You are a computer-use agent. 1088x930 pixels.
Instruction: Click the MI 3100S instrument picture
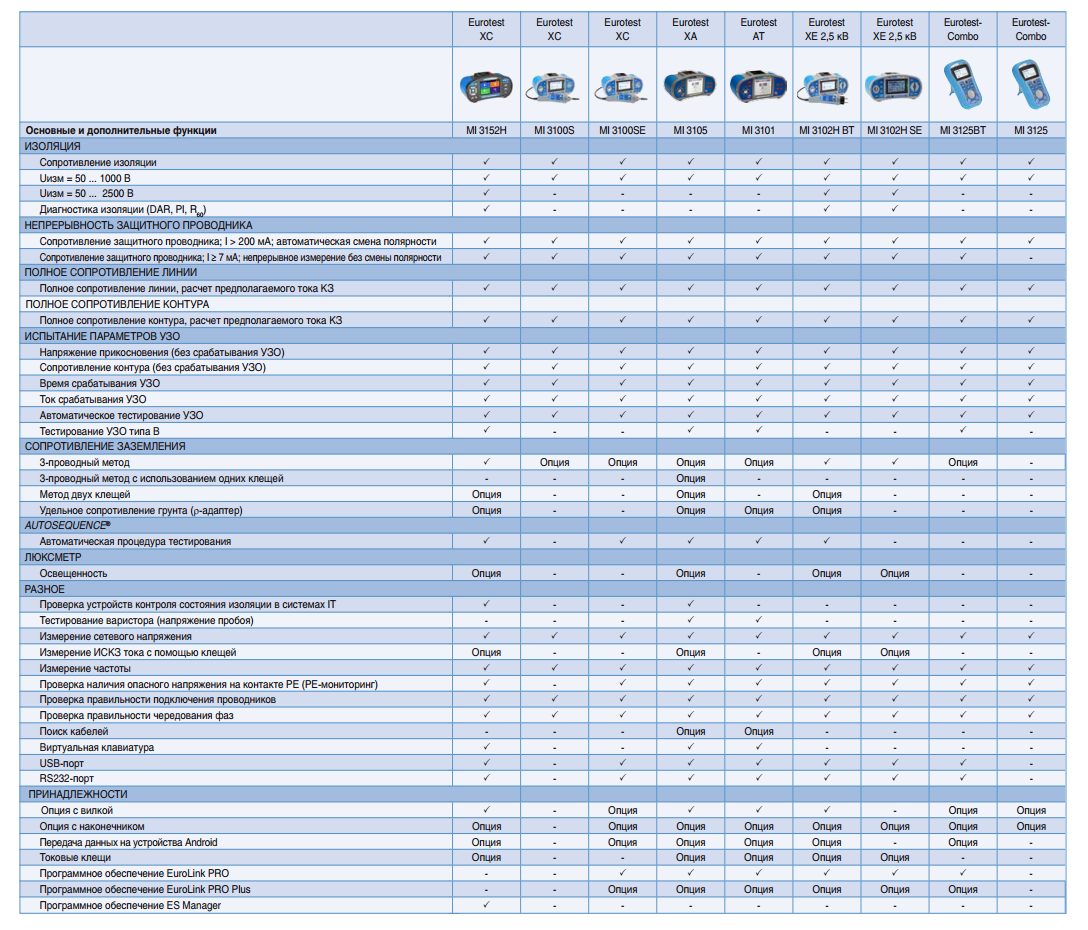click(x=552, y=88)
